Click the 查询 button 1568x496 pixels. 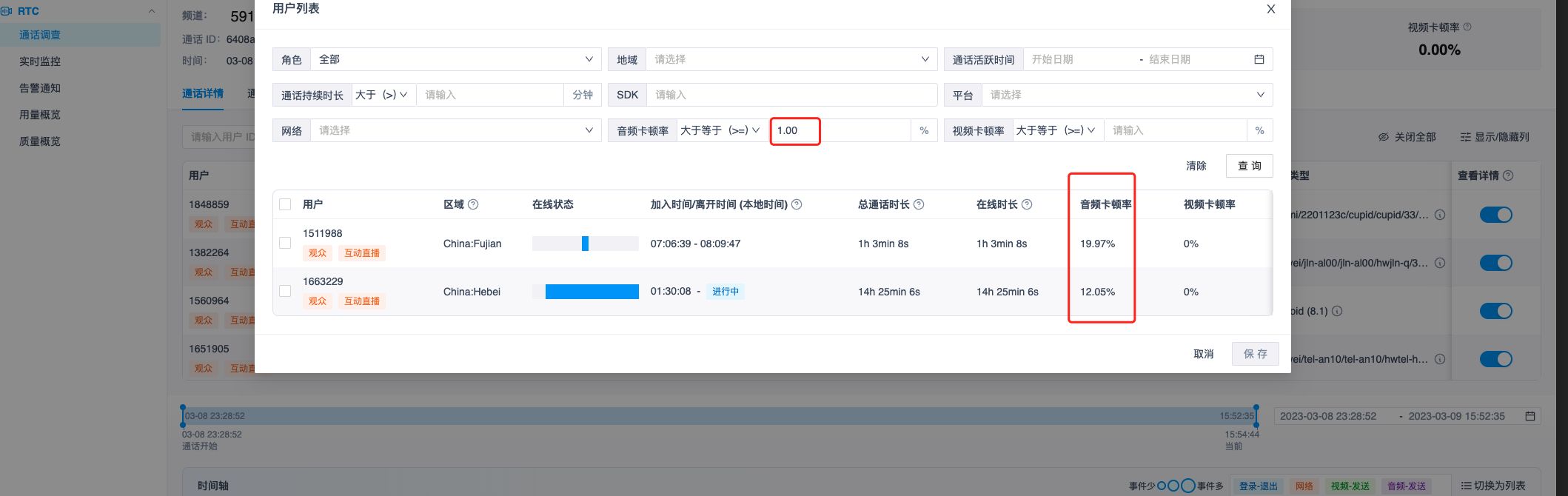coord(1249,166)
